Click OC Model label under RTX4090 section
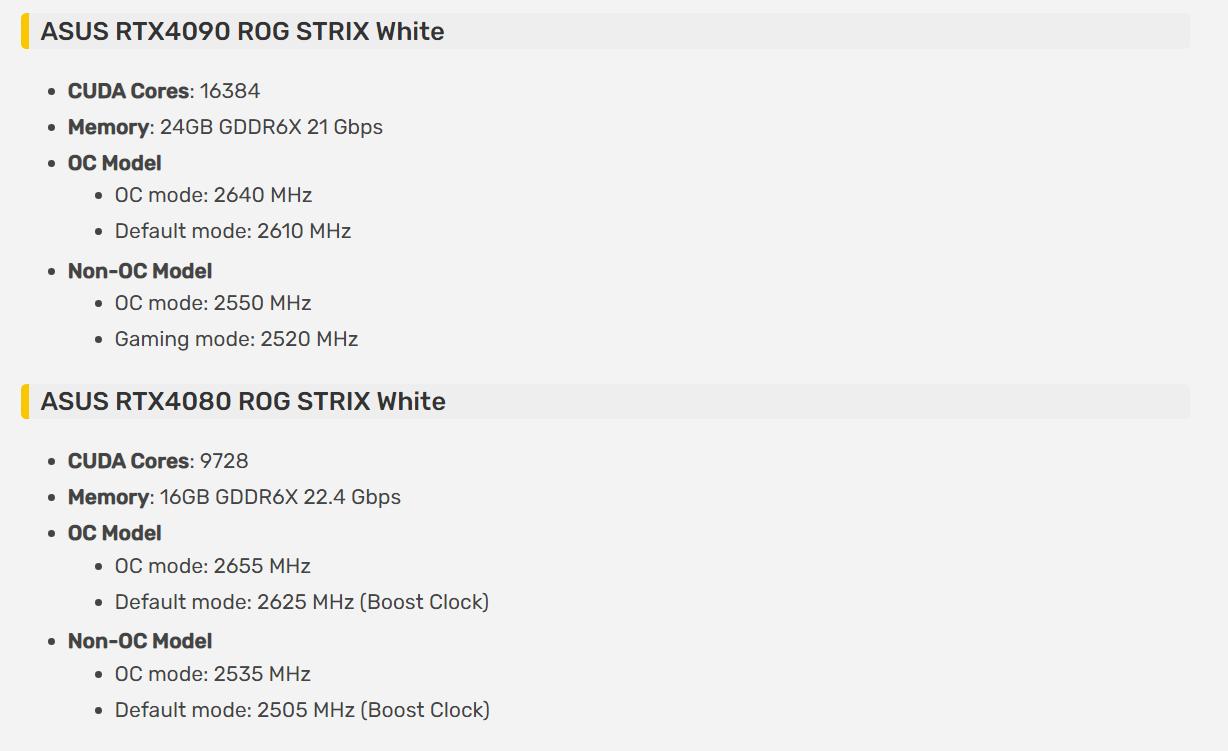 [x=114, y=163]
